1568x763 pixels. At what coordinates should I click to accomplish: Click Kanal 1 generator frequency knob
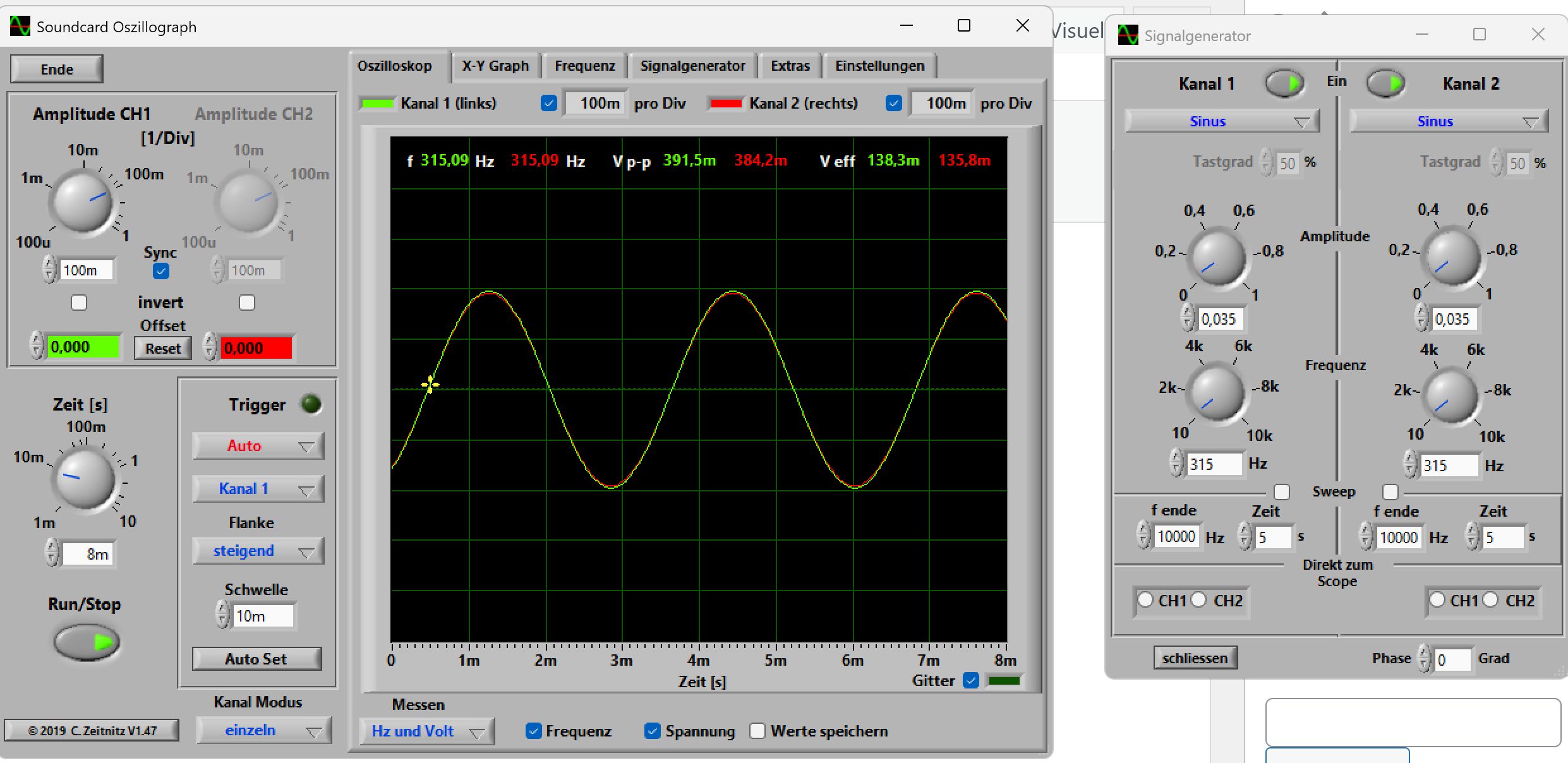coord(1216,394)
